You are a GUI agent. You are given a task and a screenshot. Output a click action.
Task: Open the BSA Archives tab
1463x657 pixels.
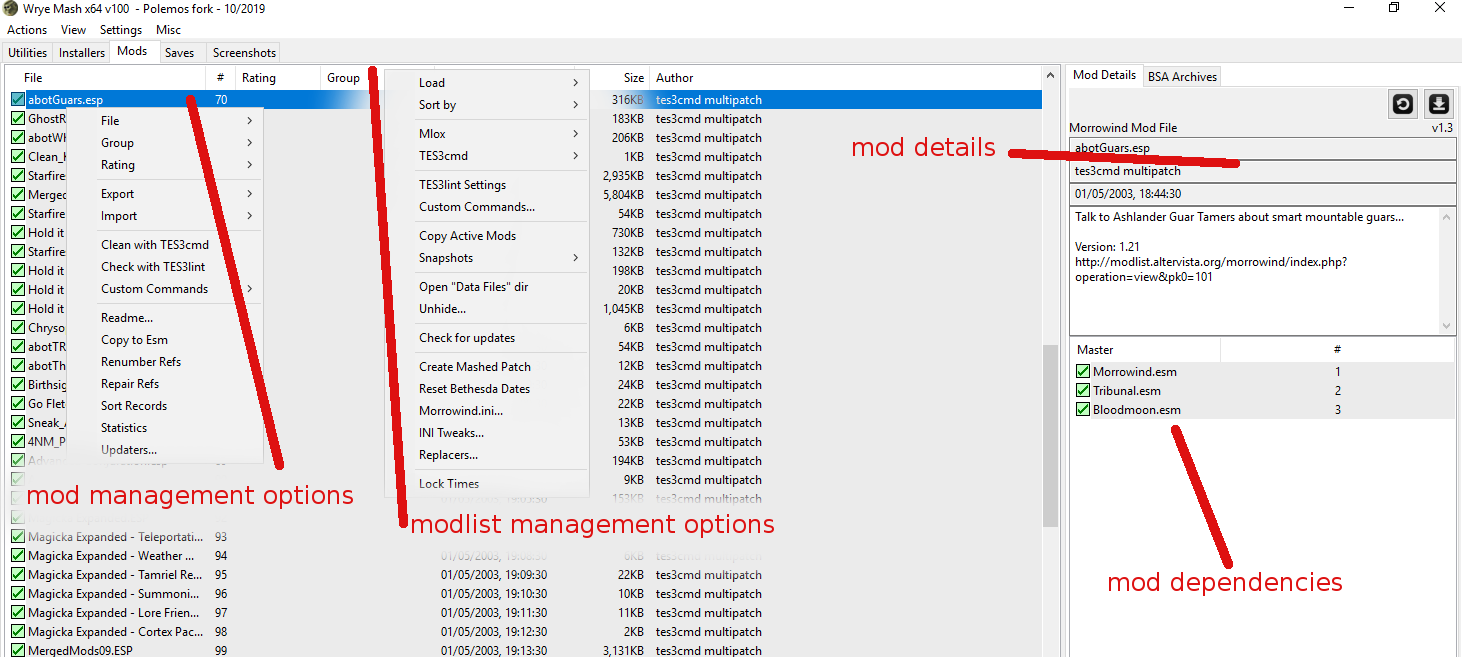(1182, 77)
